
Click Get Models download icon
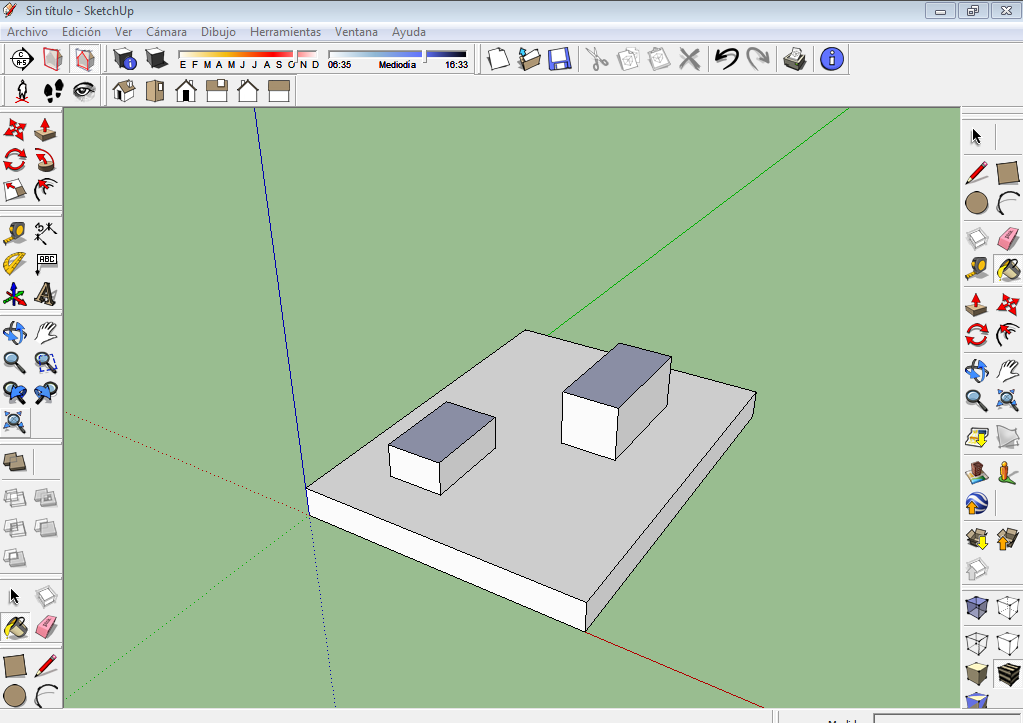click(x=977, y=539)
